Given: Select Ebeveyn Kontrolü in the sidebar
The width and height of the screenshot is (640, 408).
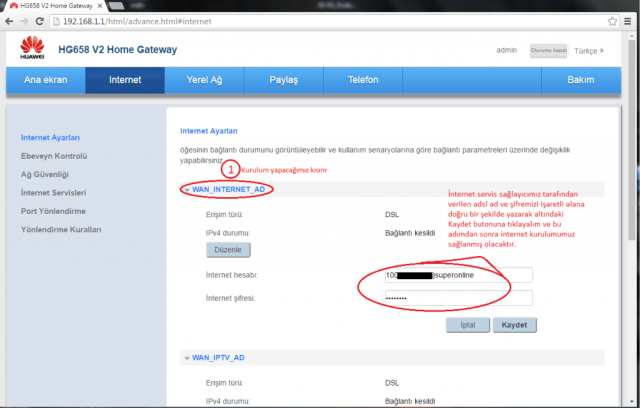Looking at the screenshot, I should (x=55, y=155).
